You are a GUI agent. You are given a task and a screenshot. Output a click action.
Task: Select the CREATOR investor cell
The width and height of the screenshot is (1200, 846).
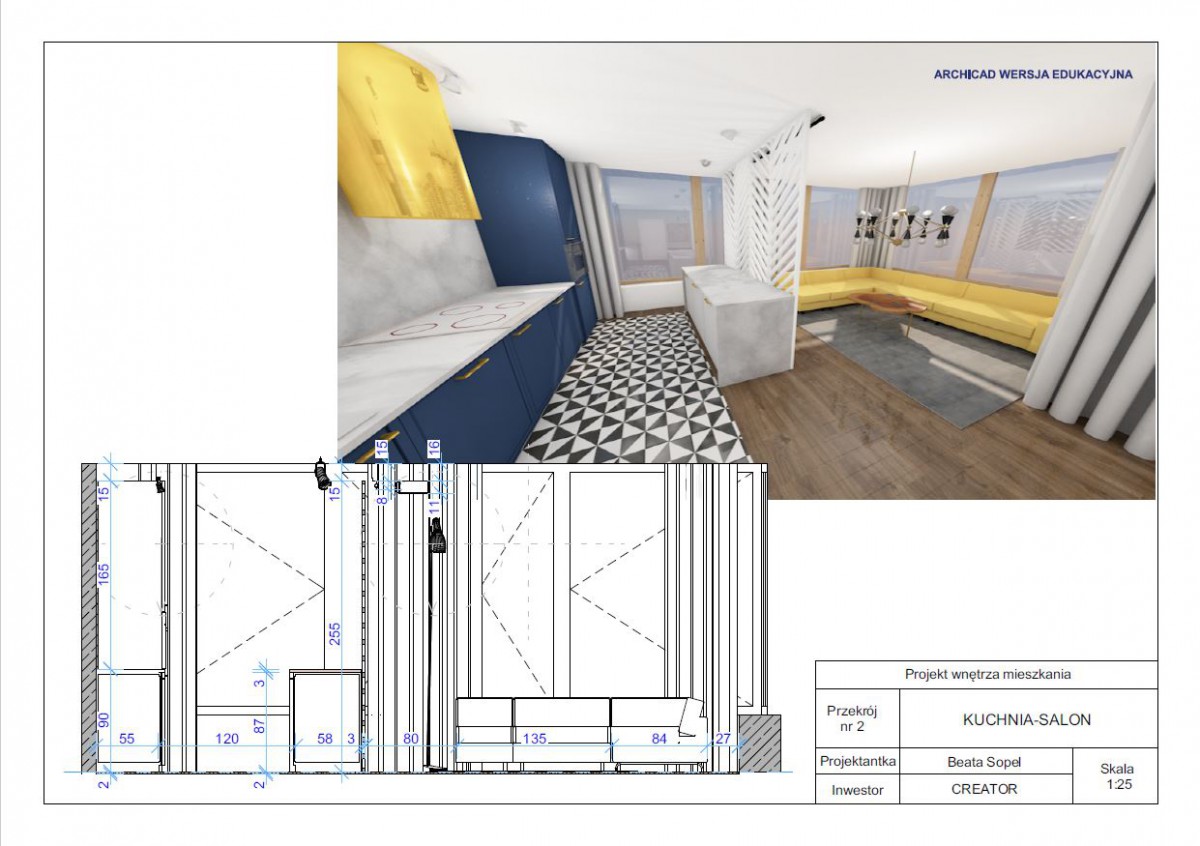click(x=984, y=790)
